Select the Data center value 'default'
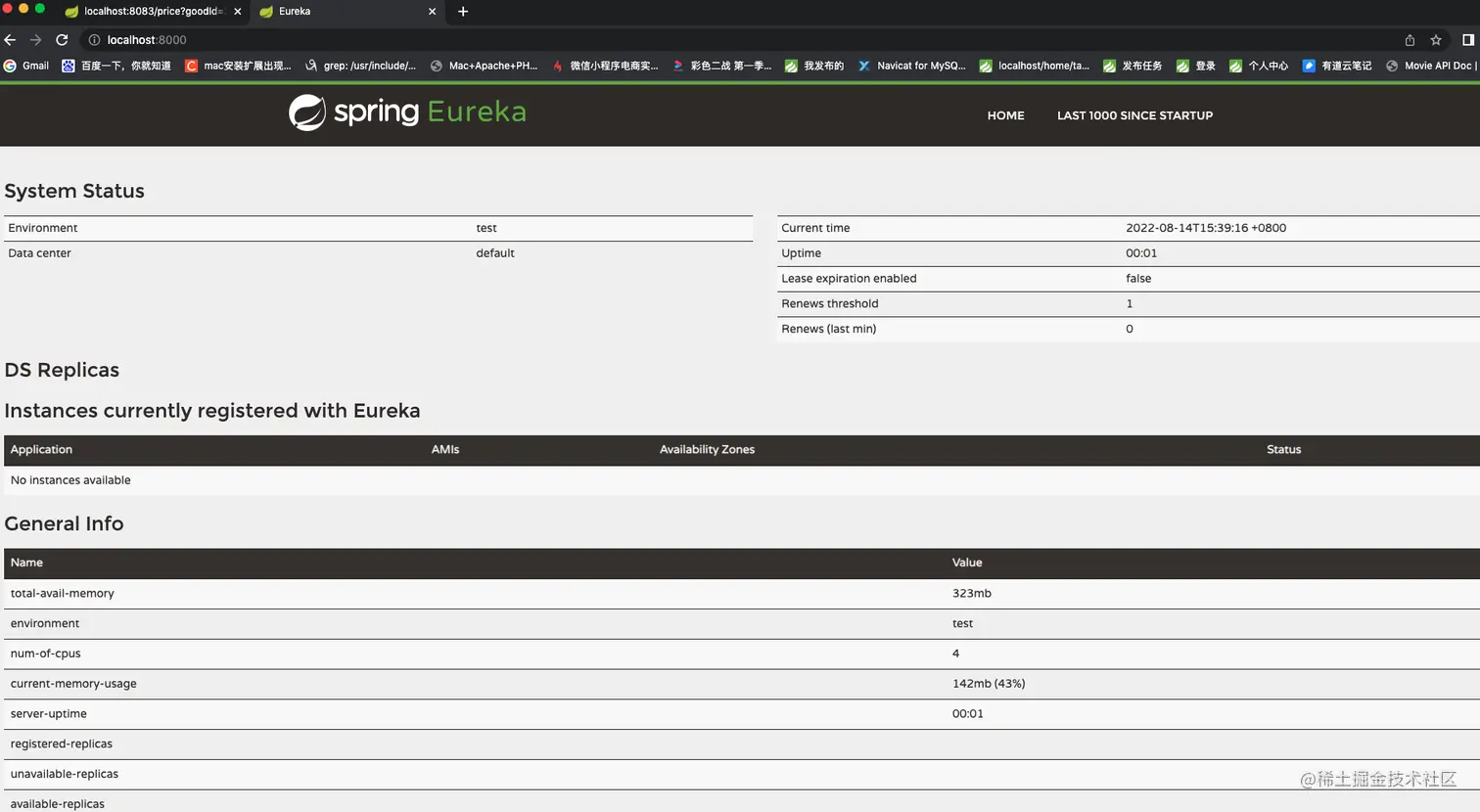The width and height of the screenshot is (1480, 812). [x=495, y=253]
